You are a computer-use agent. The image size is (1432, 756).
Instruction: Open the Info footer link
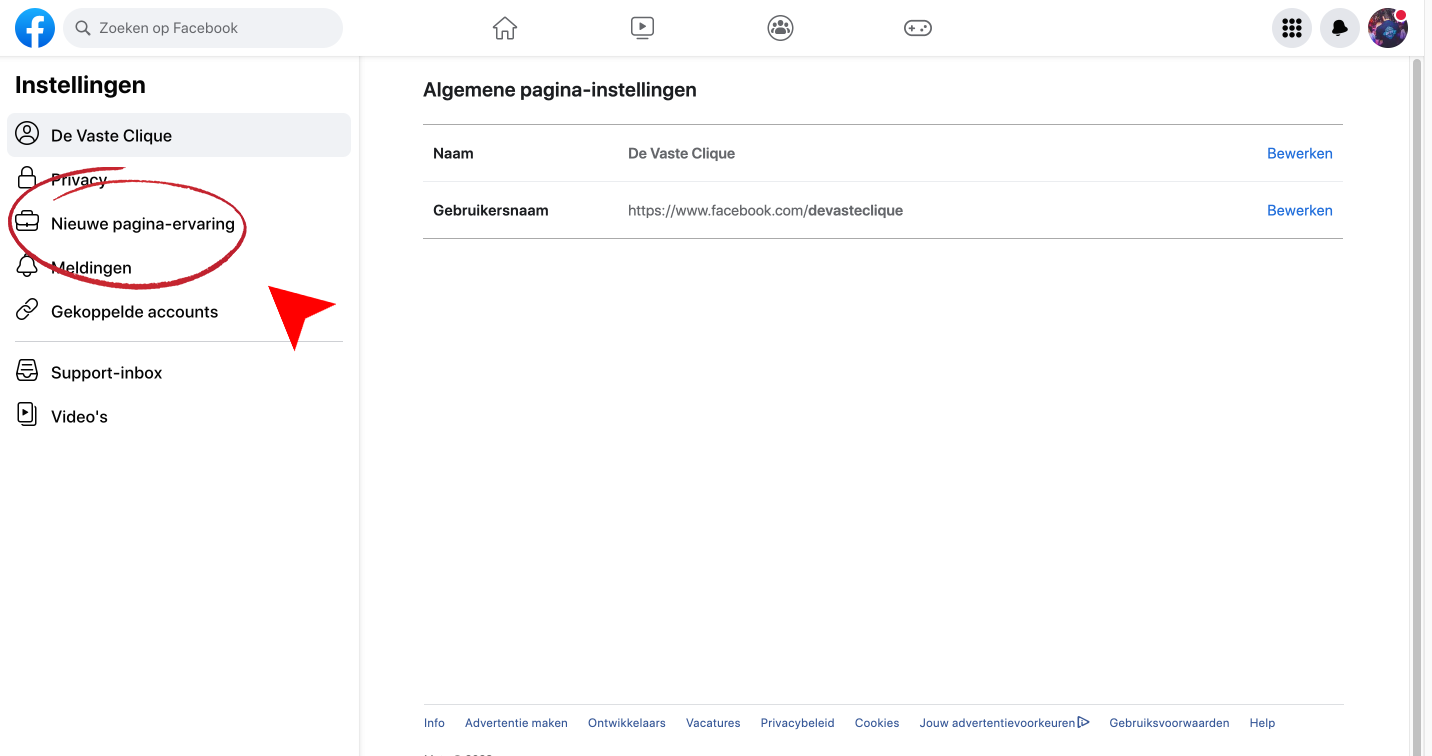434,723
